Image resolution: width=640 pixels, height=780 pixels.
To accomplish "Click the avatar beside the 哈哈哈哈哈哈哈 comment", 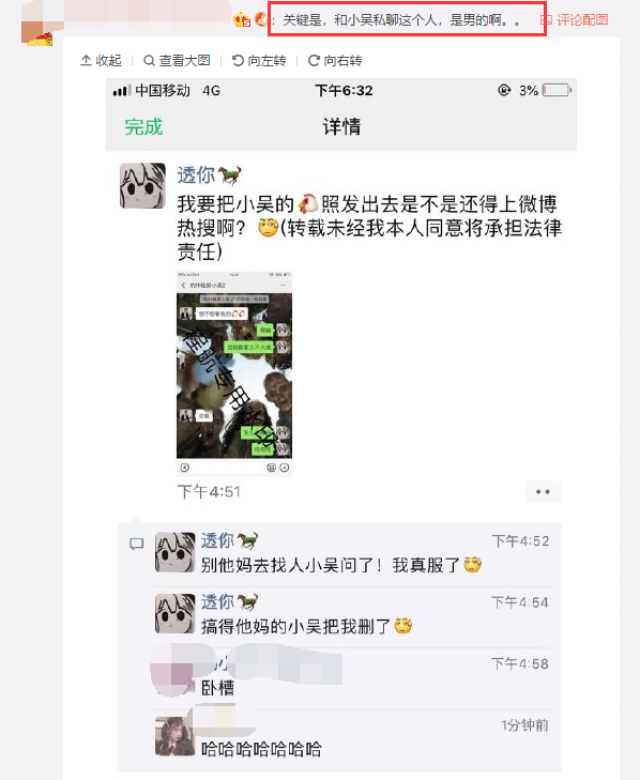I will 175,736.
